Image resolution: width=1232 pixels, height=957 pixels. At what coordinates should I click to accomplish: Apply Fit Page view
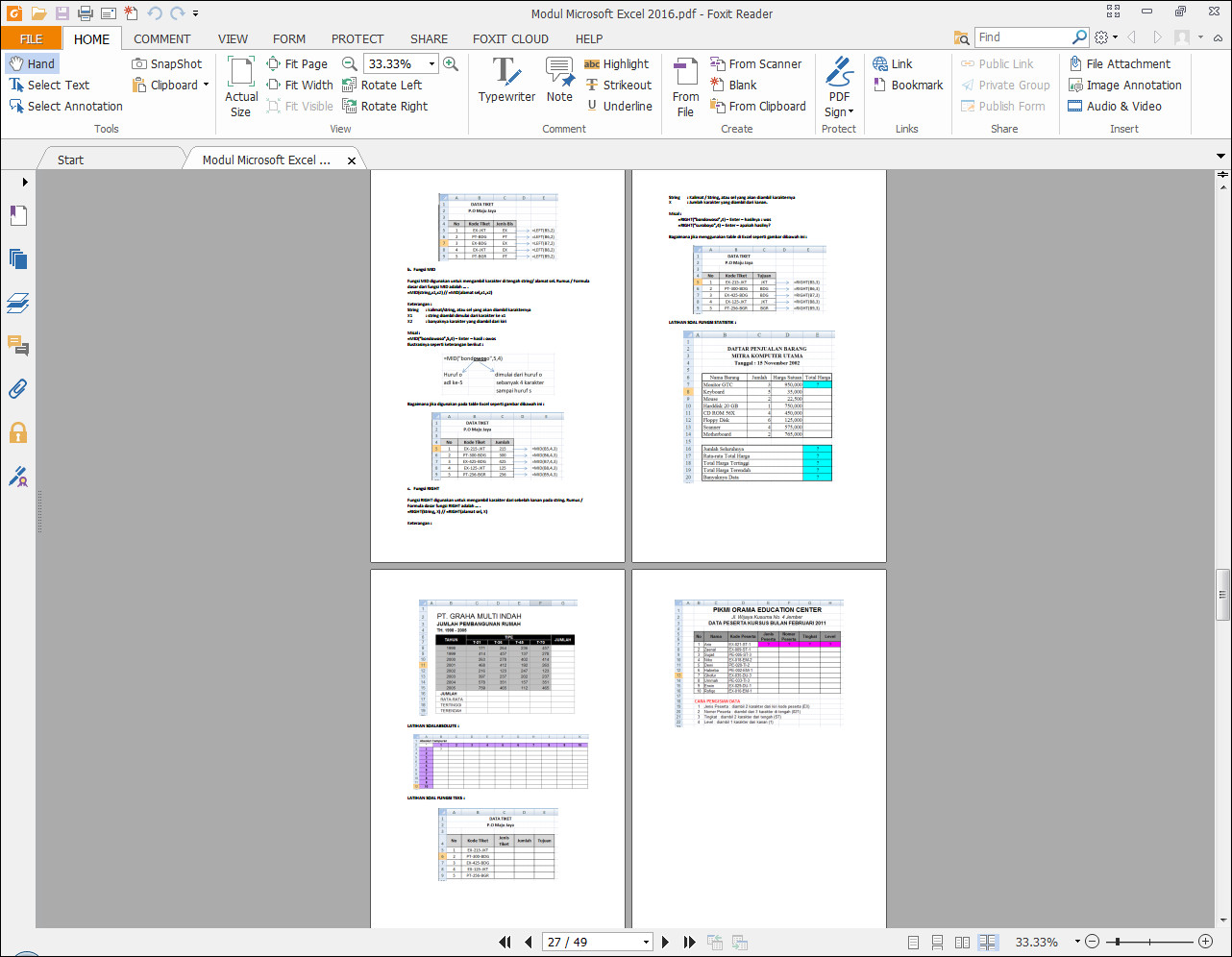pos(297,63)
